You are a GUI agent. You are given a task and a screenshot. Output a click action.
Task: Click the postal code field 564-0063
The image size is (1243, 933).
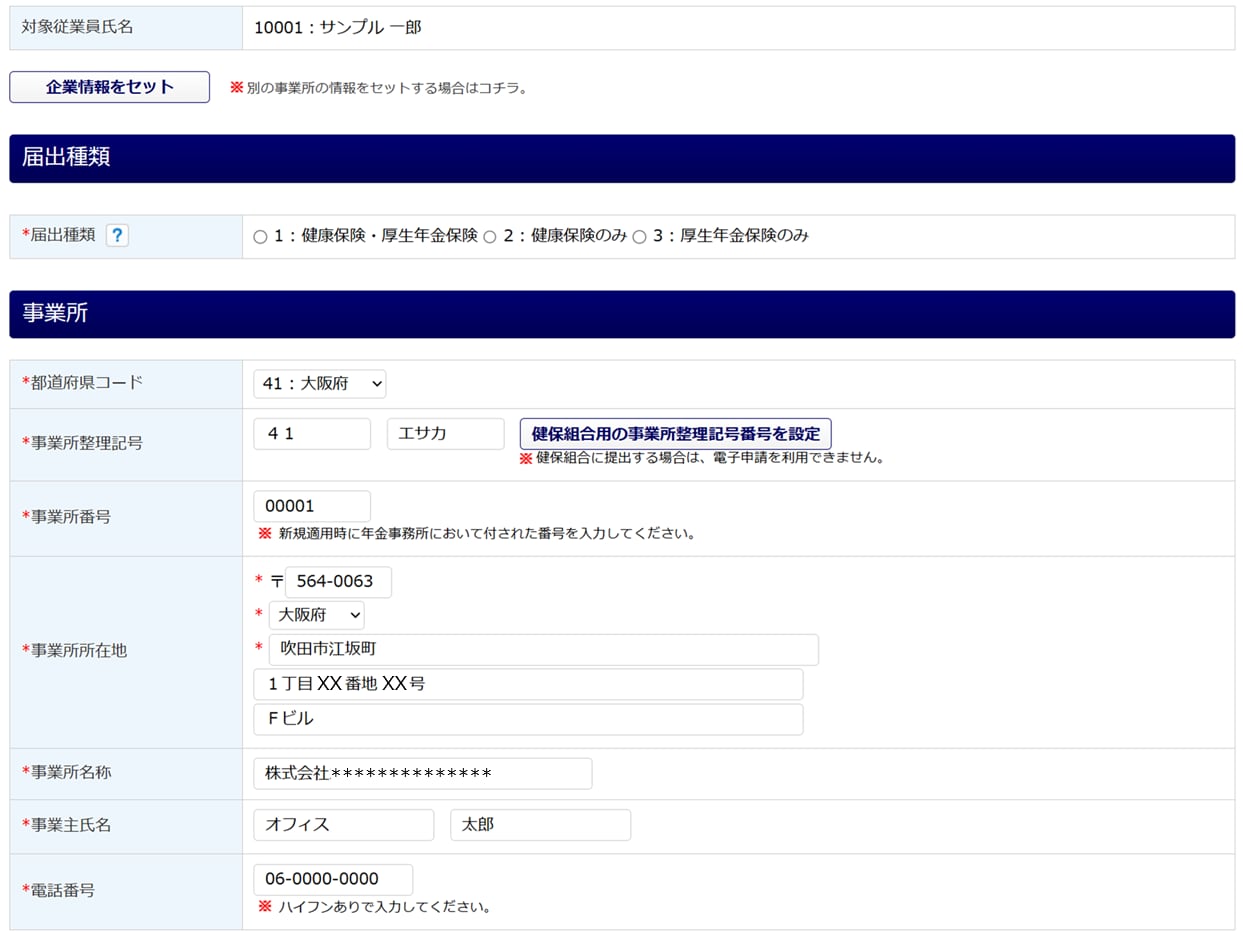[338, 582]
